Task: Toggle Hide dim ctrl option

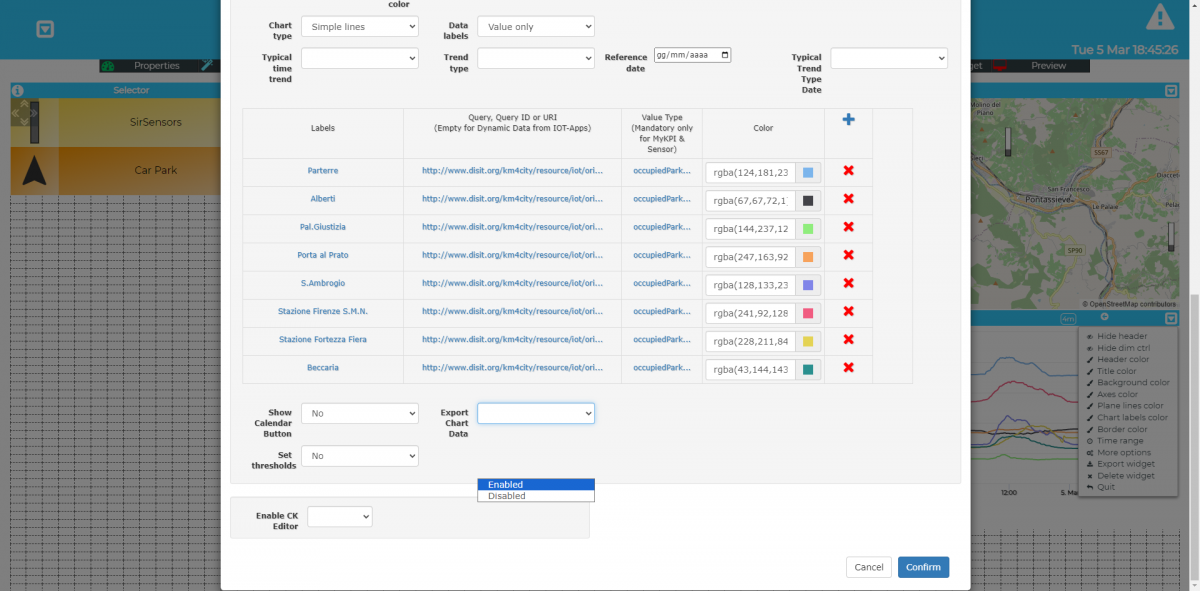Action: coord(1124,348)
